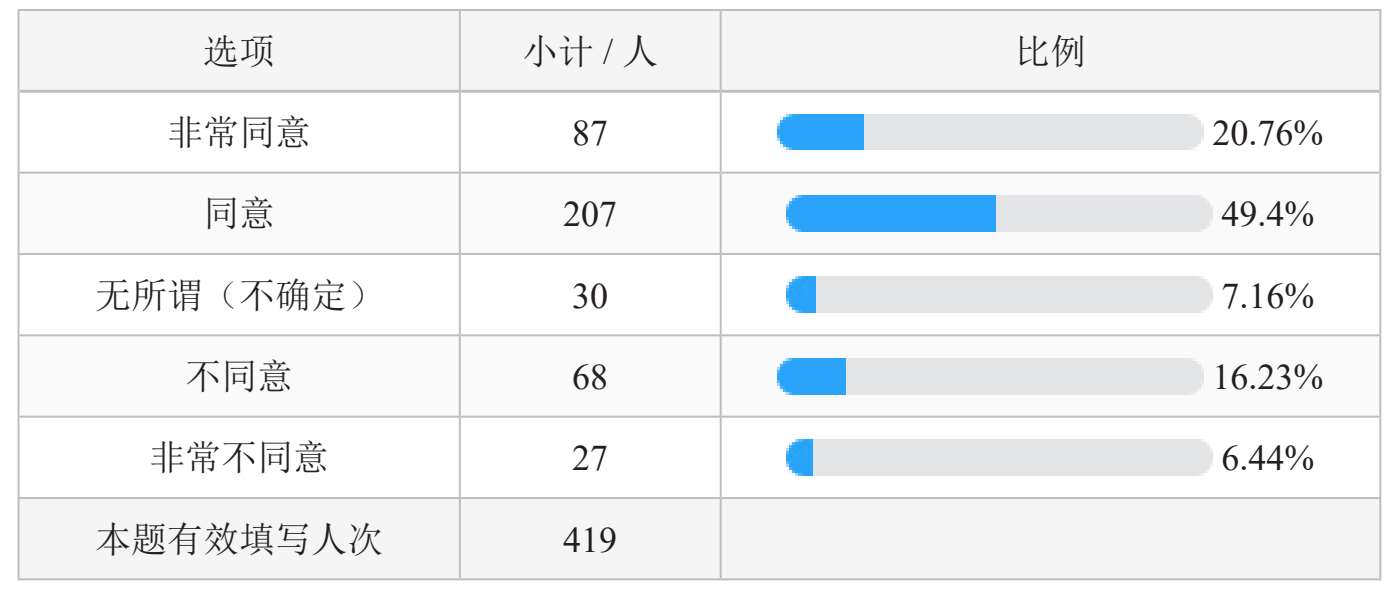
Task: Click the count value 87
Action: 590,133
